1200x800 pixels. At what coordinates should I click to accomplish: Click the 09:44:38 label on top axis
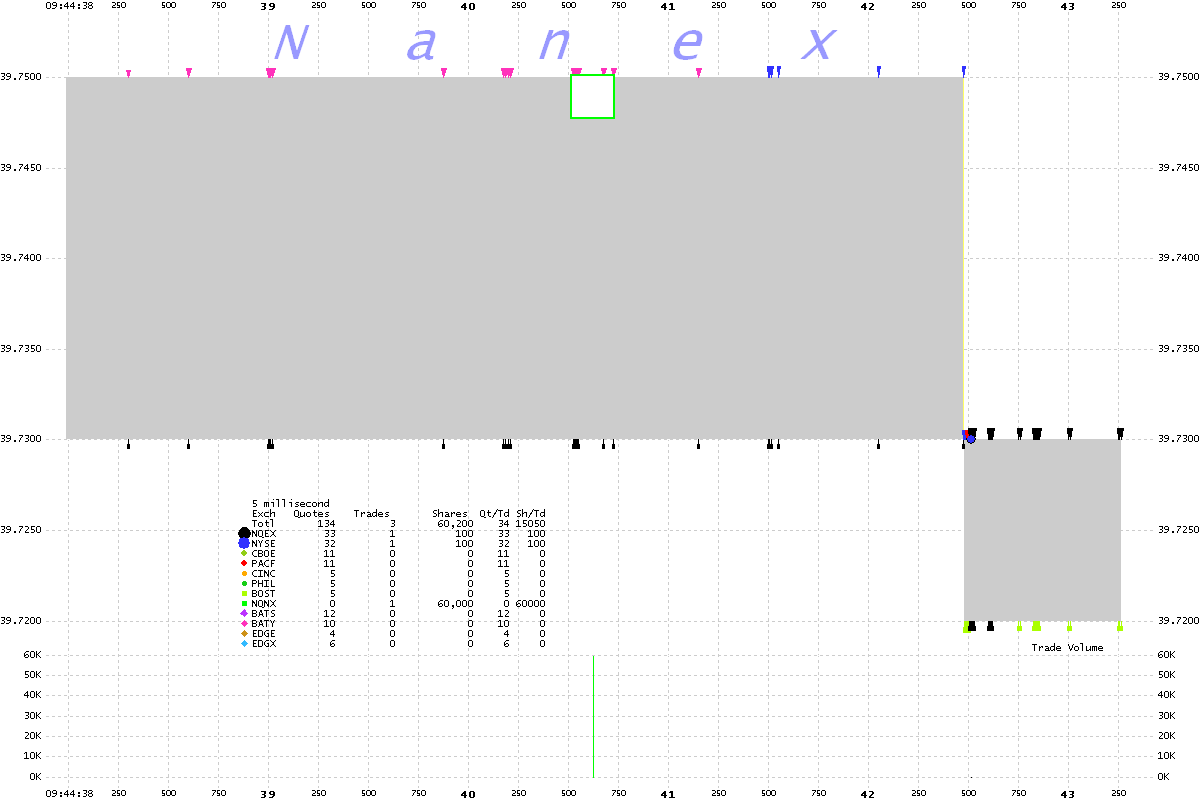click(x=70, y=6)
